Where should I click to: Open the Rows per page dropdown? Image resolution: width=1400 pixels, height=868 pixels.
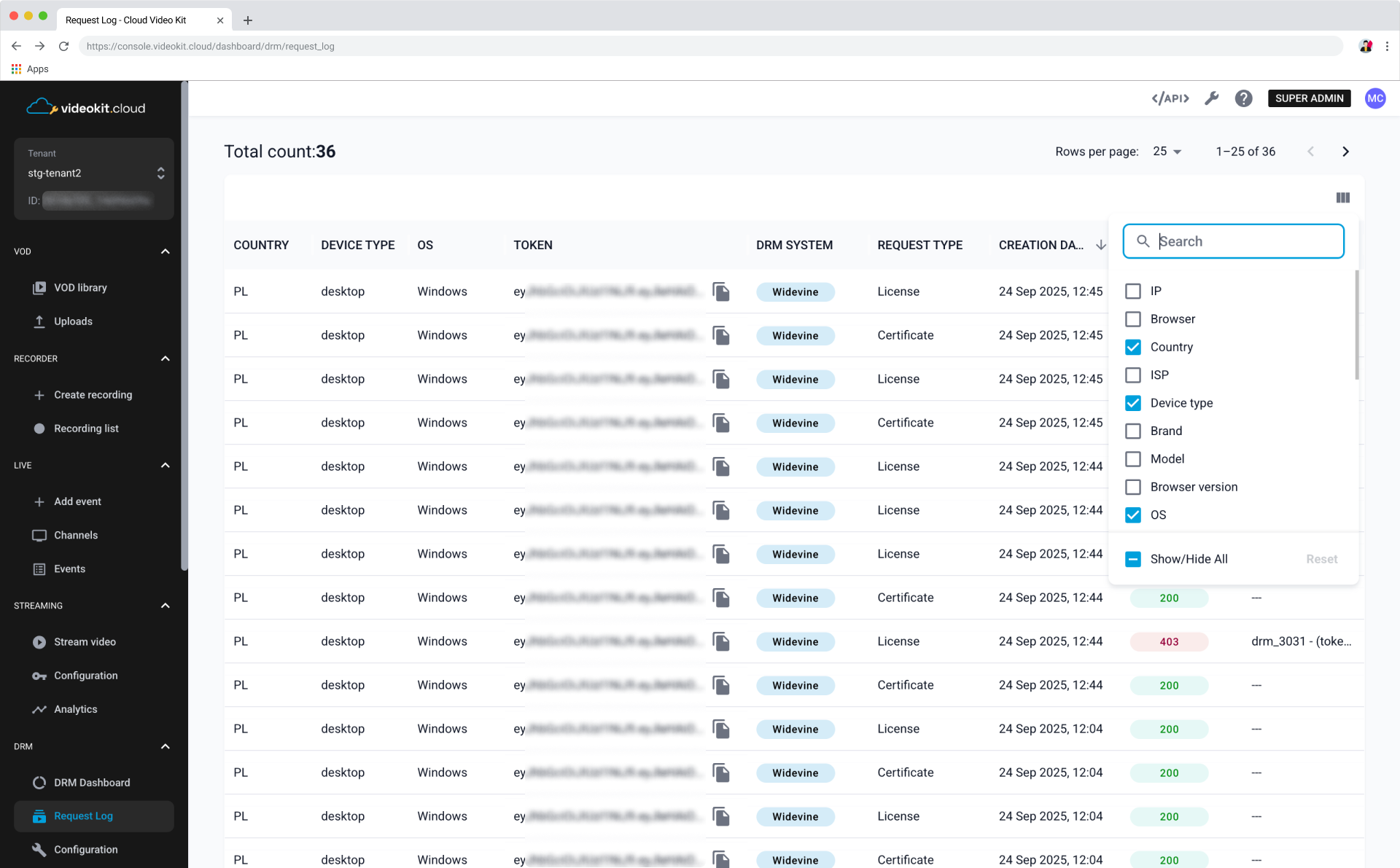(1167, 151)
